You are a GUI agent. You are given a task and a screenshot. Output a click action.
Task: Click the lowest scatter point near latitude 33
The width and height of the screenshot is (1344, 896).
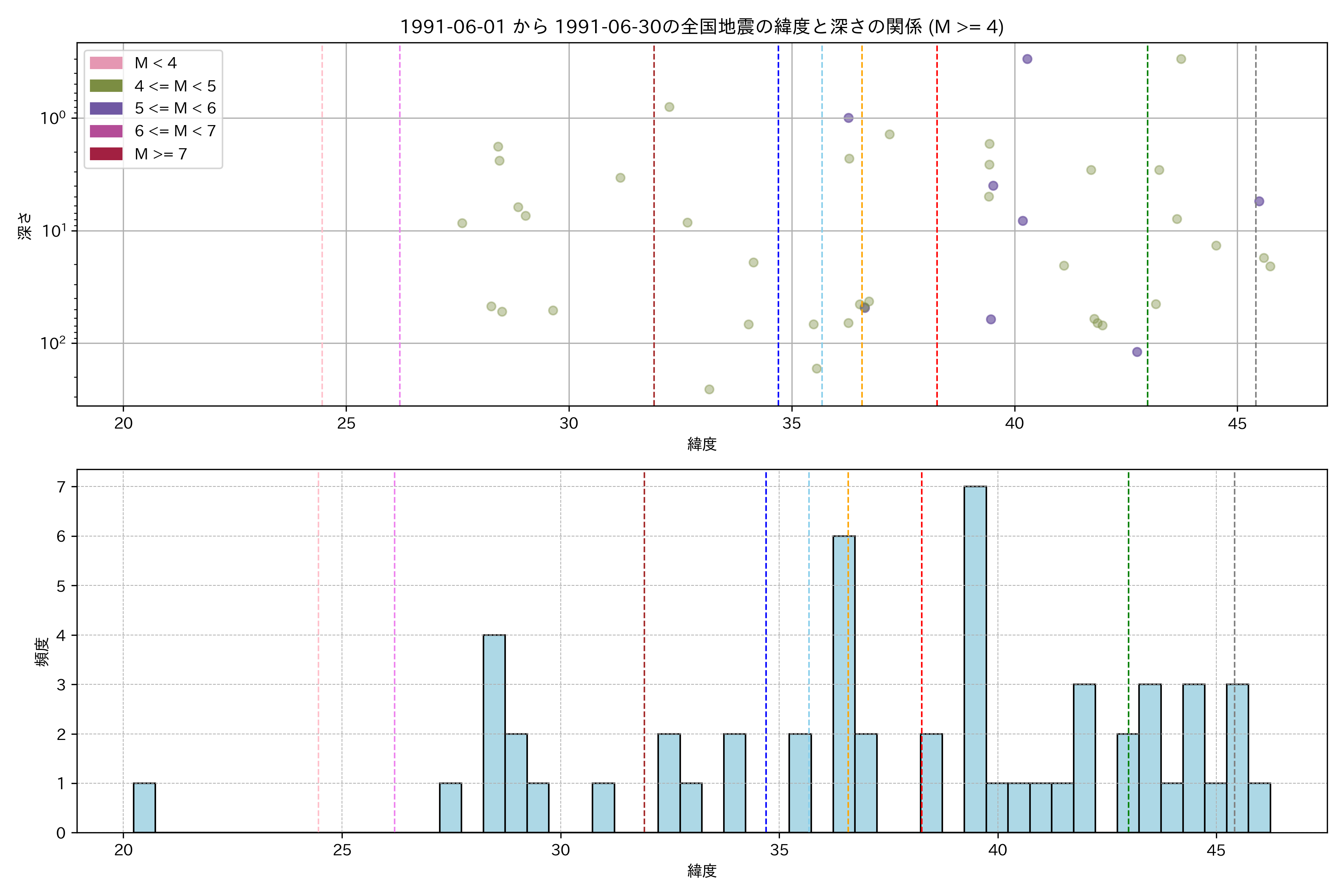[709, 389]
